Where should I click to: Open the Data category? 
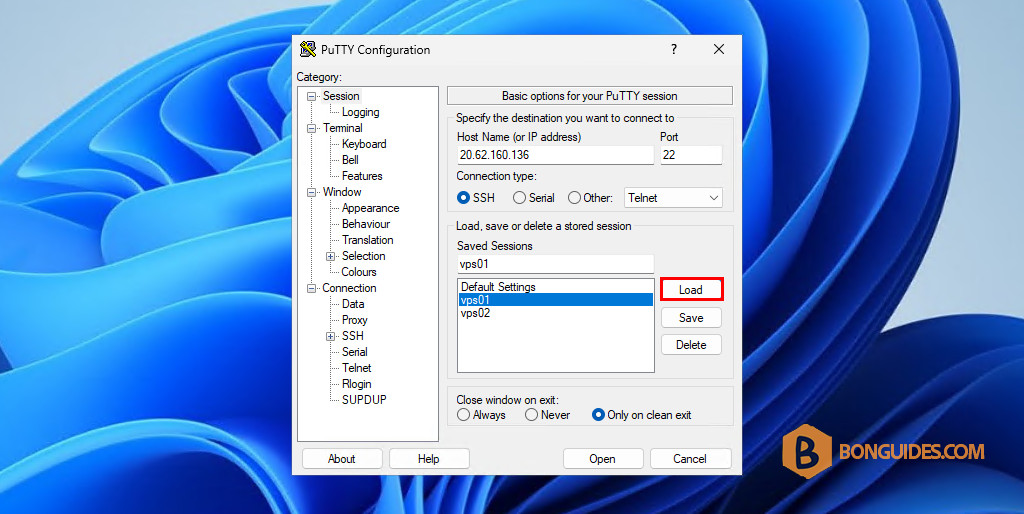pyautogui.click(x=353, y=304)
